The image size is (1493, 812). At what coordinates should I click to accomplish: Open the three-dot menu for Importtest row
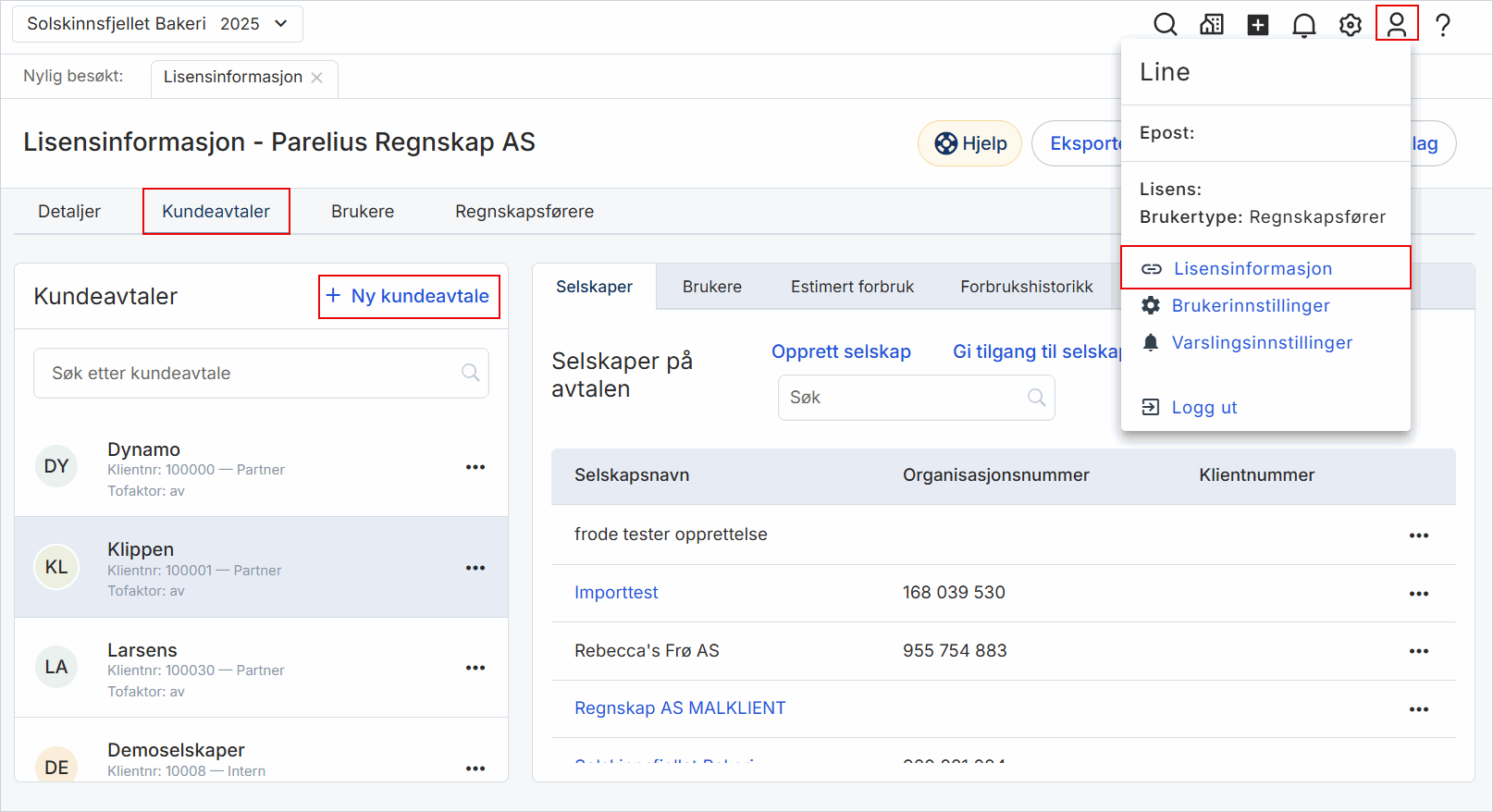tap(1419, 594)
